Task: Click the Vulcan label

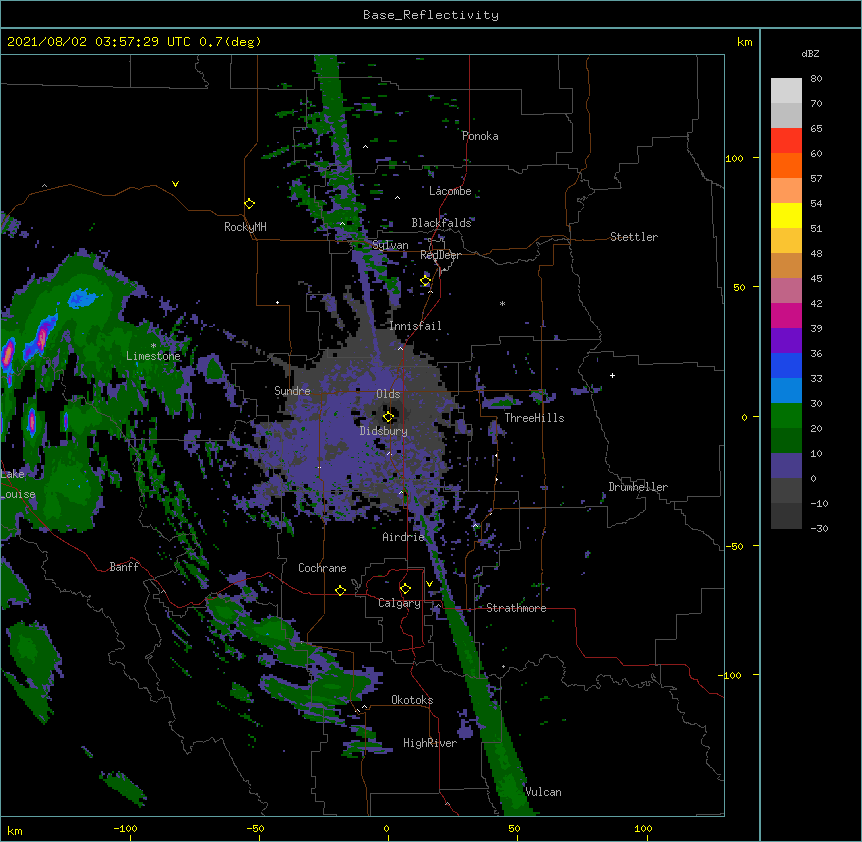Action: click(x=543, y=792)
